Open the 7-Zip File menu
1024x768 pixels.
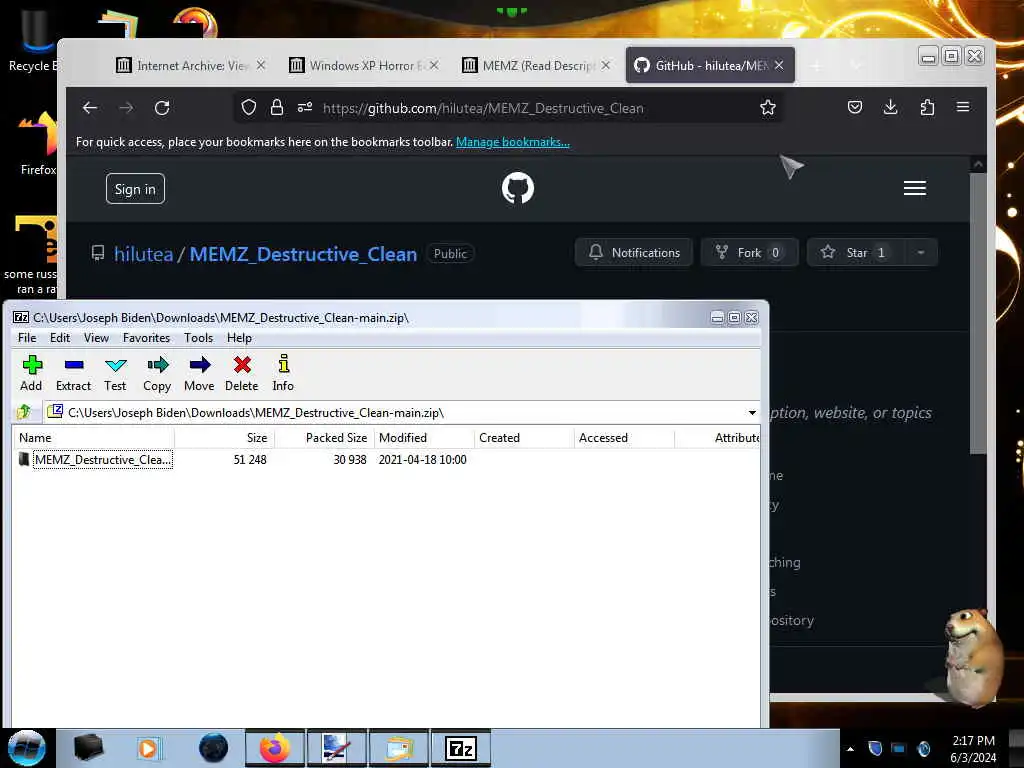(27, 338)
